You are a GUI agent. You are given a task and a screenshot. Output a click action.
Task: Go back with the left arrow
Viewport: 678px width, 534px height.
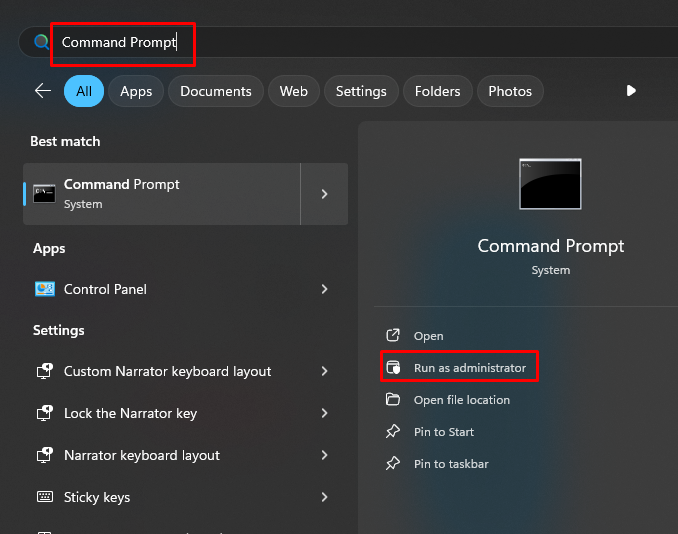tap(43, 91)
